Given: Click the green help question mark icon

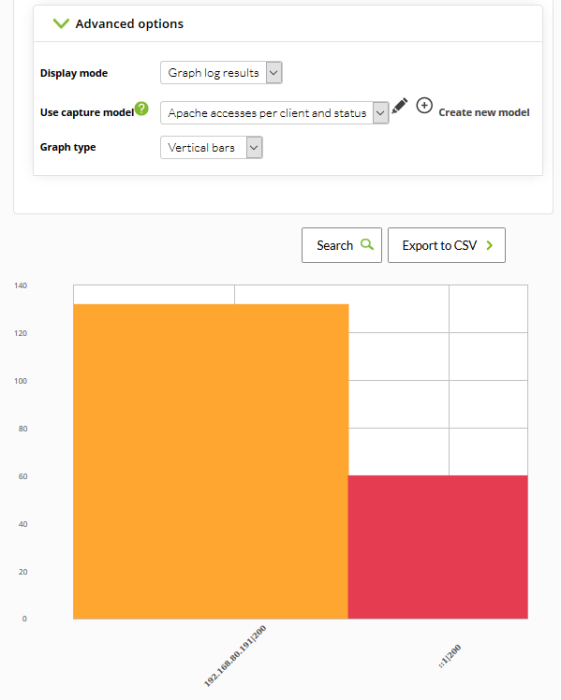Looking at the screenshot, I should click(x=141, y=108).
